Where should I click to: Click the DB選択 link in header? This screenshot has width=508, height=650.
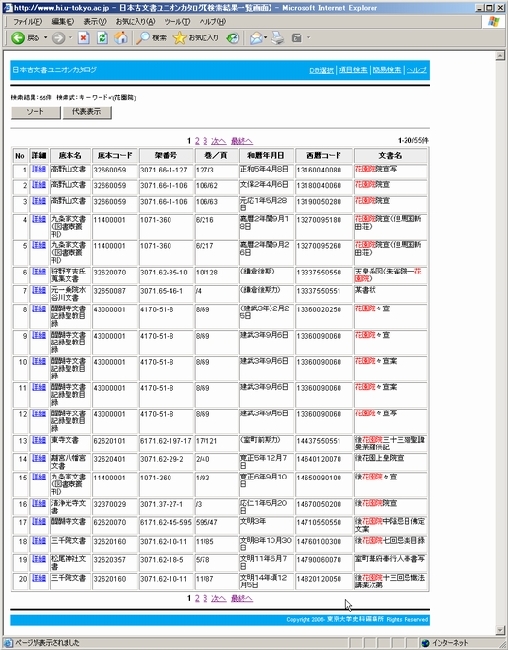point(321,70)
